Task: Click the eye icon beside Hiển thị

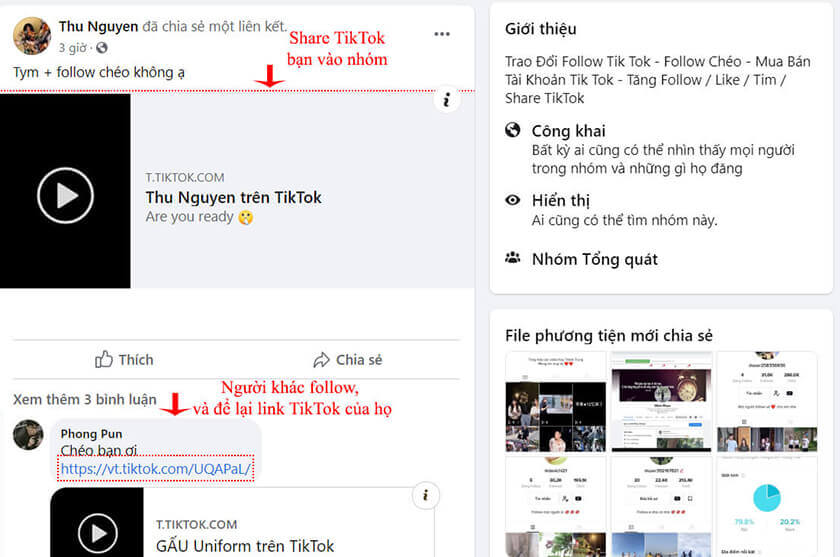Action: [513, 200]
